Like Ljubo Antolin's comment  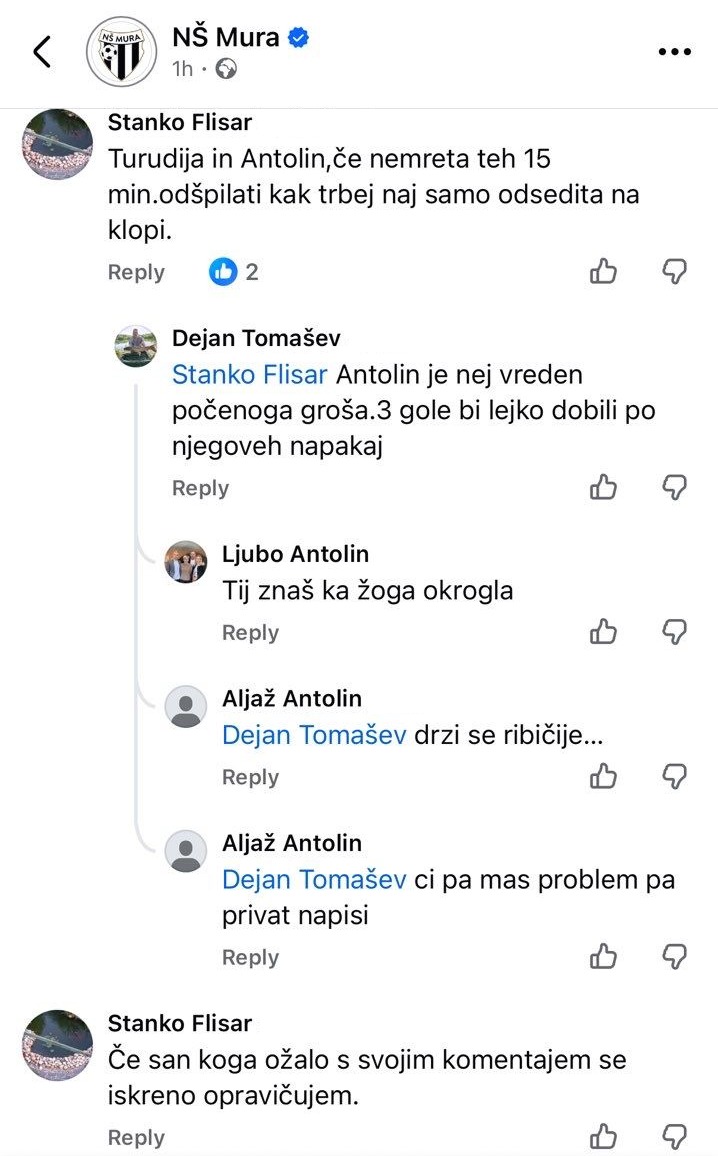(x=603, y=632)
